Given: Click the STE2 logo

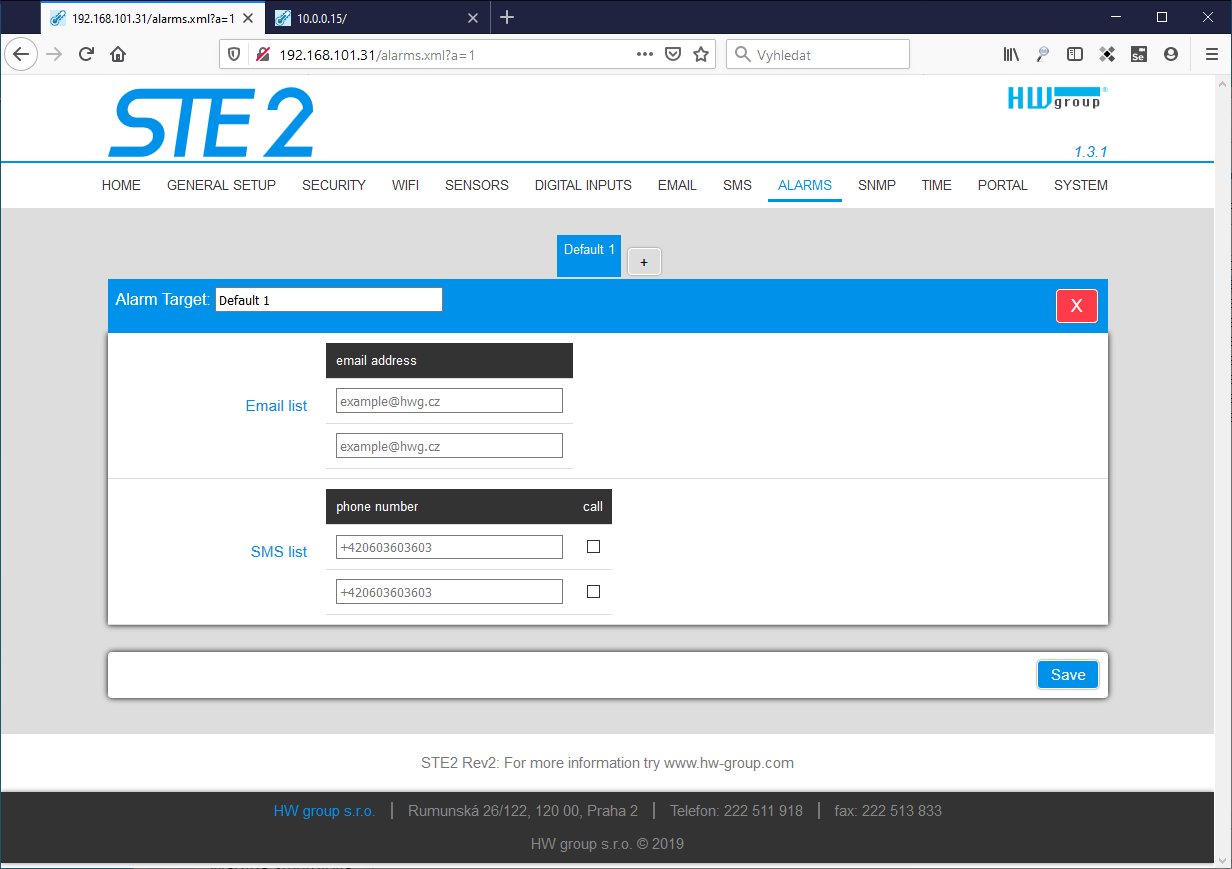Looking at the screenshot, I should click(211, 122).
